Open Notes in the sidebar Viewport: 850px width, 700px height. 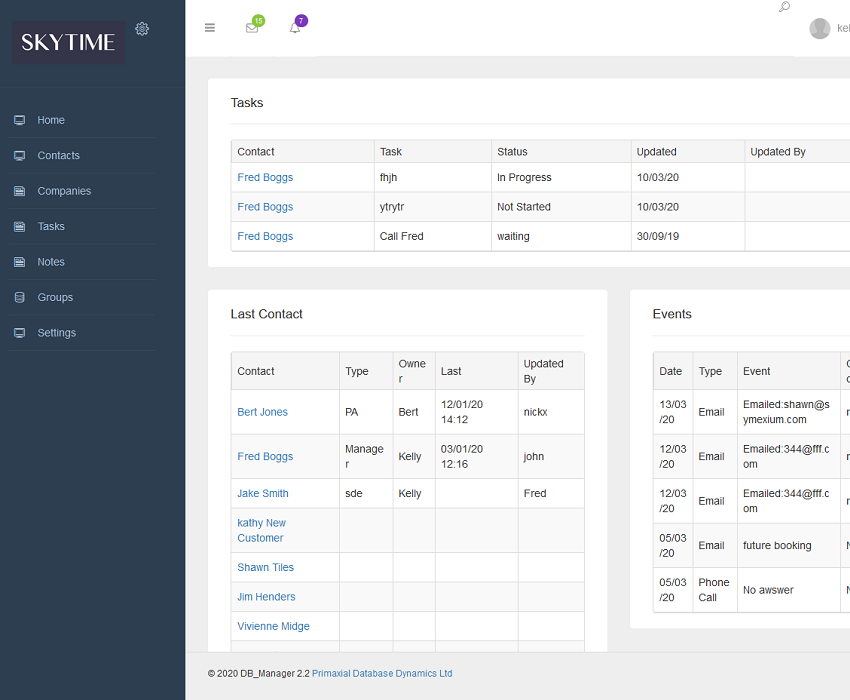(51, 262)
